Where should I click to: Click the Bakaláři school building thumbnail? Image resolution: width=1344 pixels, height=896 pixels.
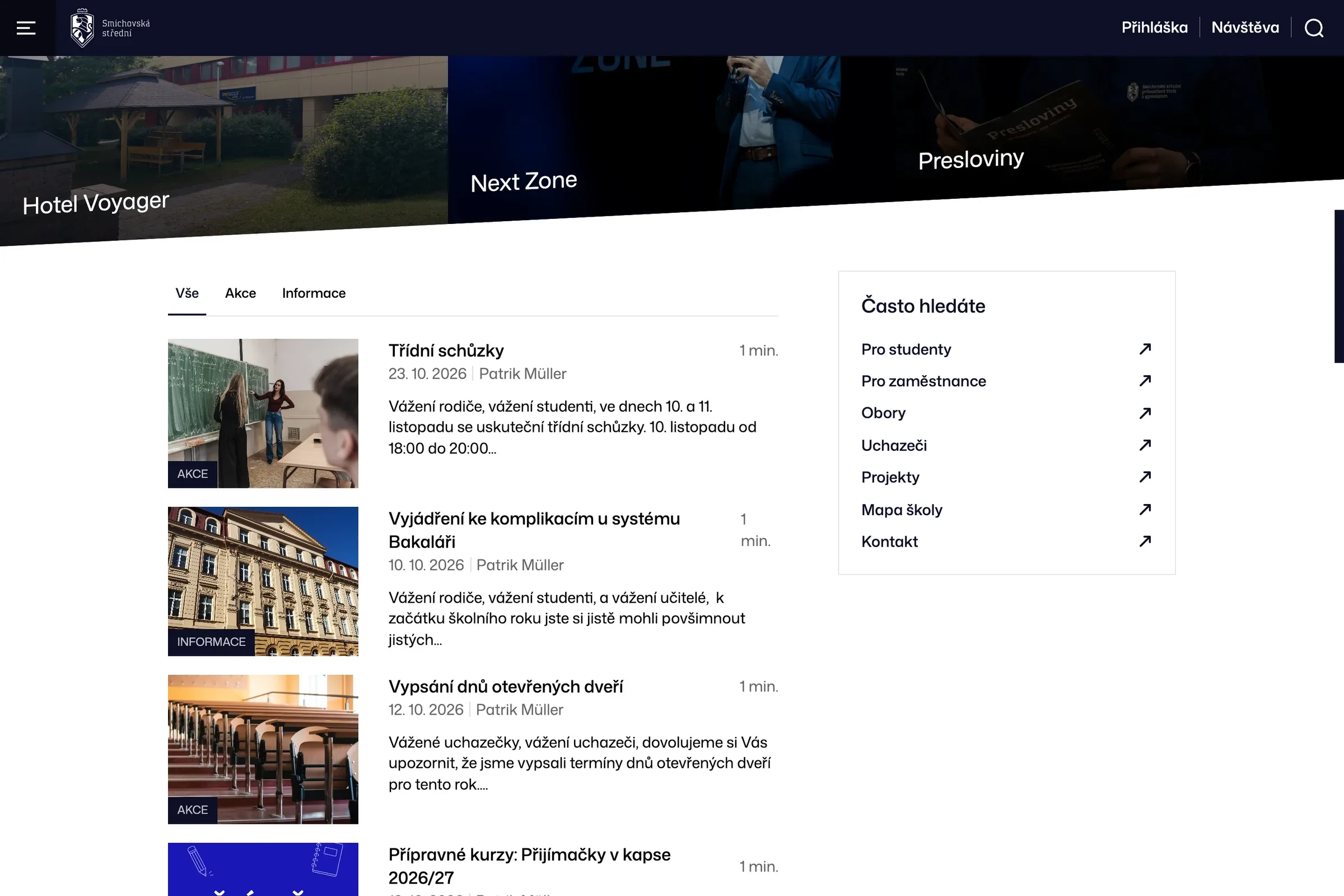[263, 581]
